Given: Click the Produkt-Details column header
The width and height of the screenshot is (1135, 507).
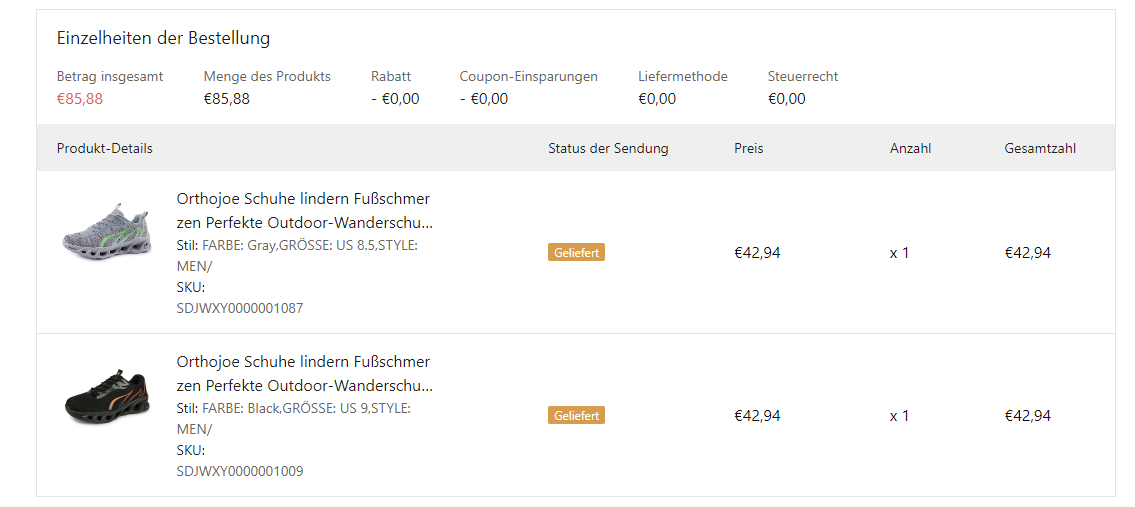Looking at the screenshot, I should [x=105, y=148].
